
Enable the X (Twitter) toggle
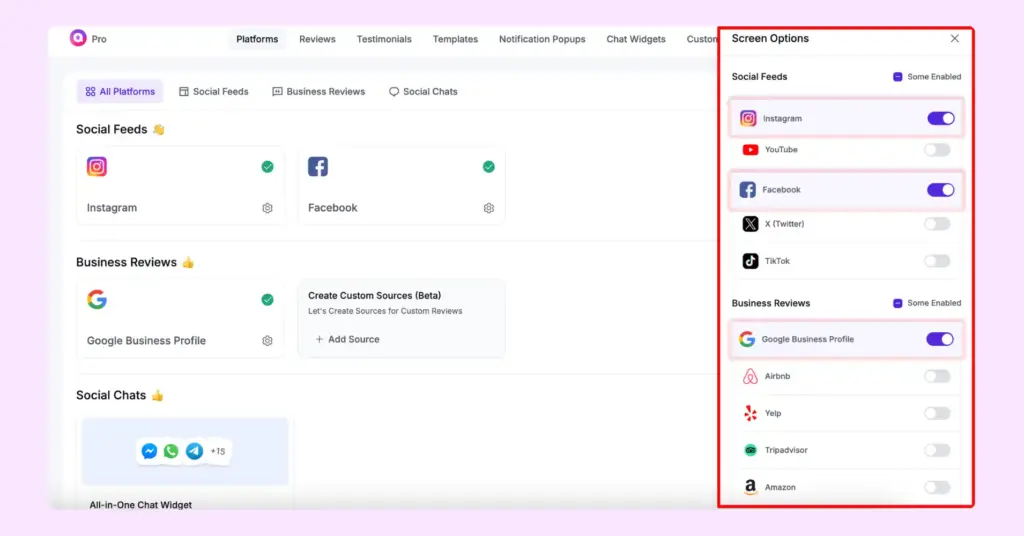pos(937,224)
